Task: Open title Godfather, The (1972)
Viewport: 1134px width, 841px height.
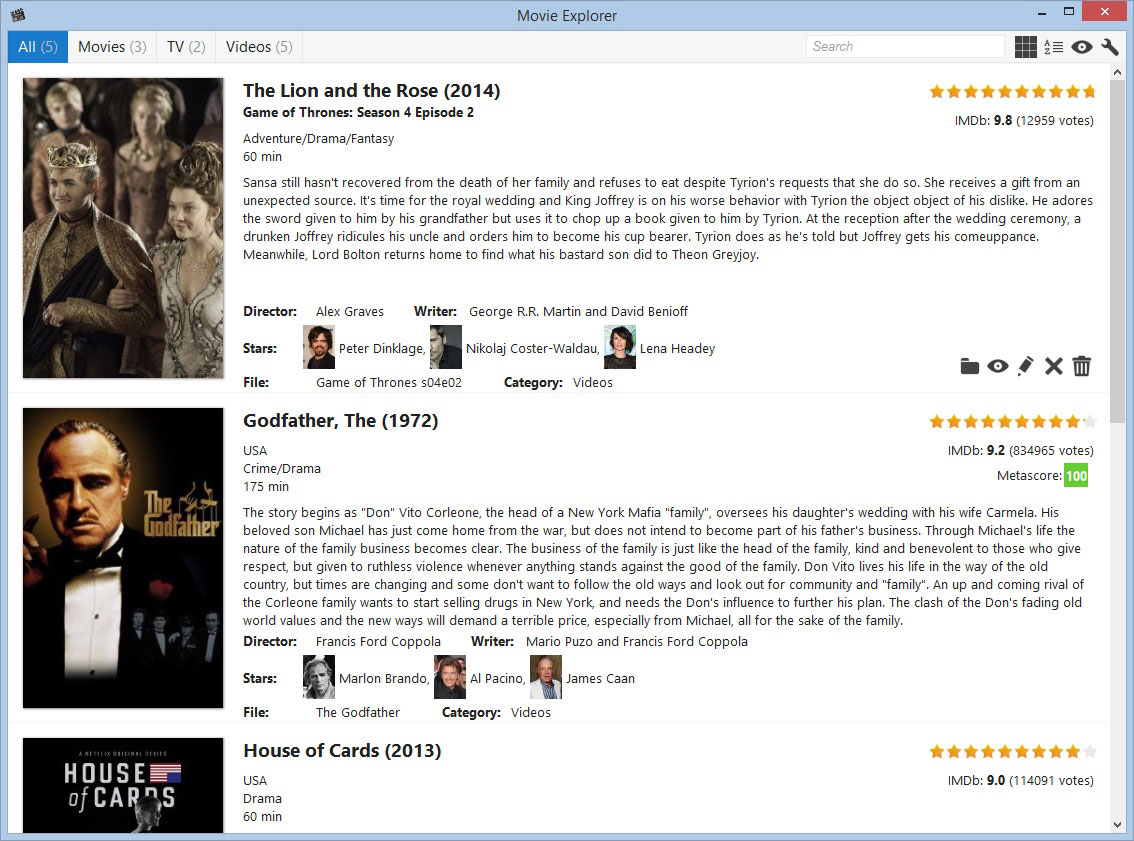Action: coord(341,420)
